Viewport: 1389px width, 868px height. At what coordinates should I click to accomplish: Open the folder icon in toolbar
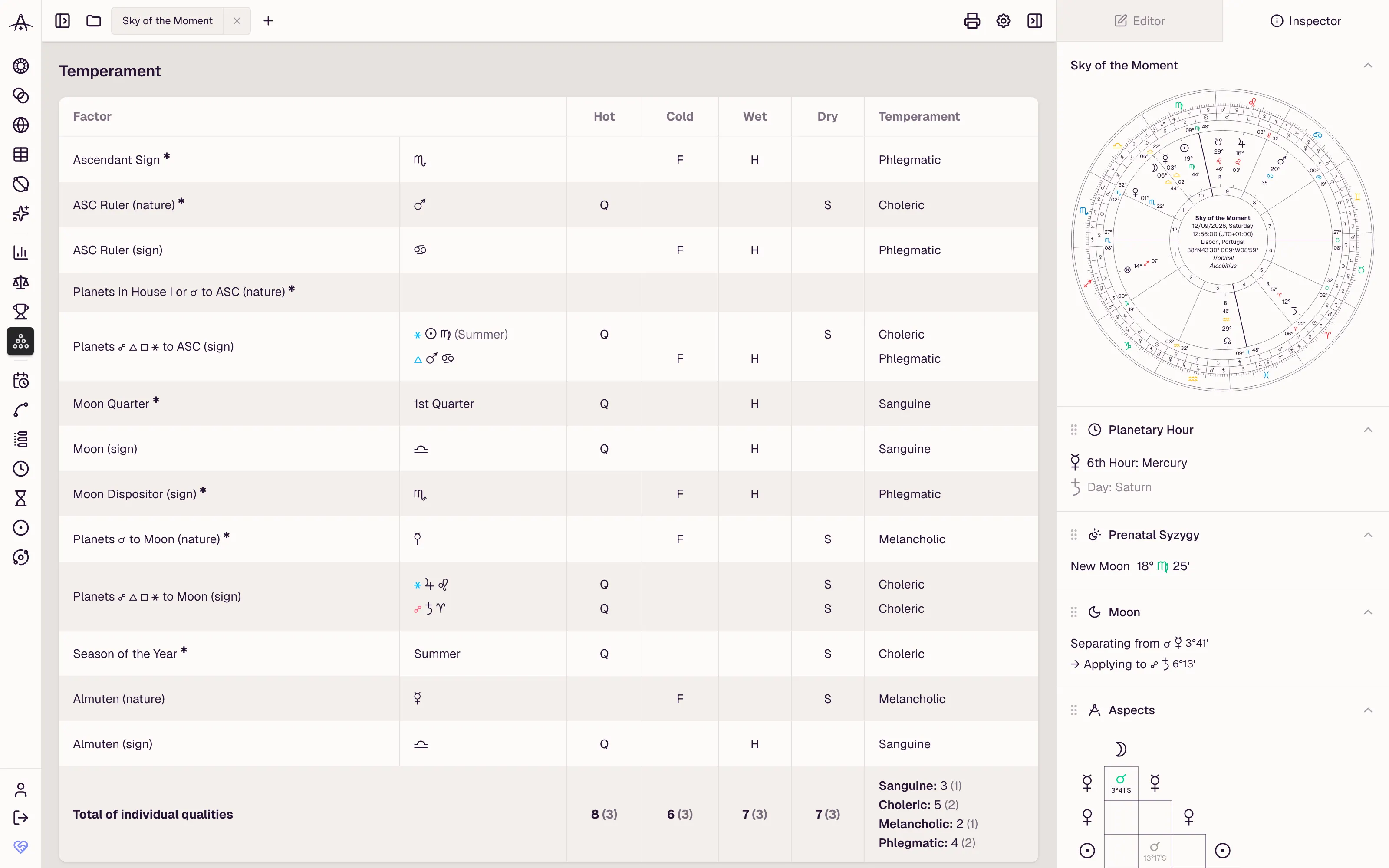(x=94, y=21)
